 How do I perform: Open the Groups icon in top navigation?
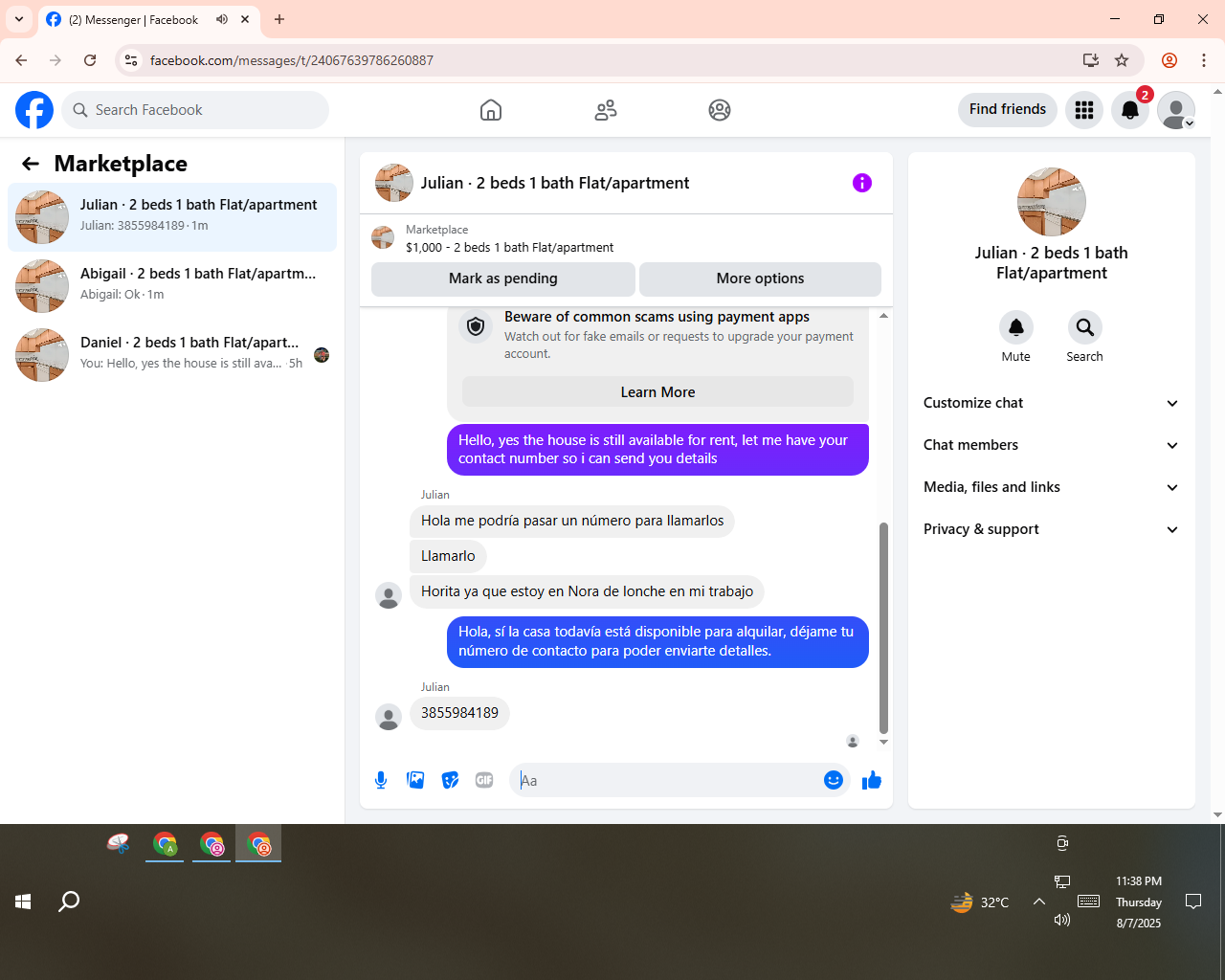(x=720, y=110)
